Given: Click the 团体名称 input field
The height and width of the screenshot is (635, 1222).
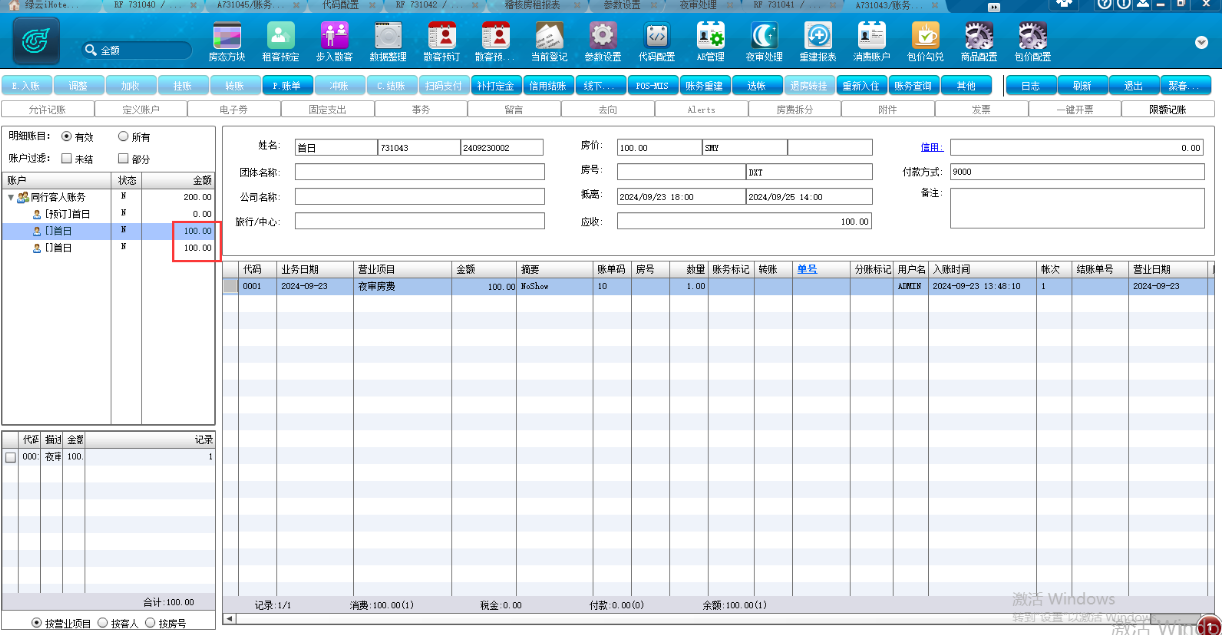Looking at the screenshot, I should (419, 172).
